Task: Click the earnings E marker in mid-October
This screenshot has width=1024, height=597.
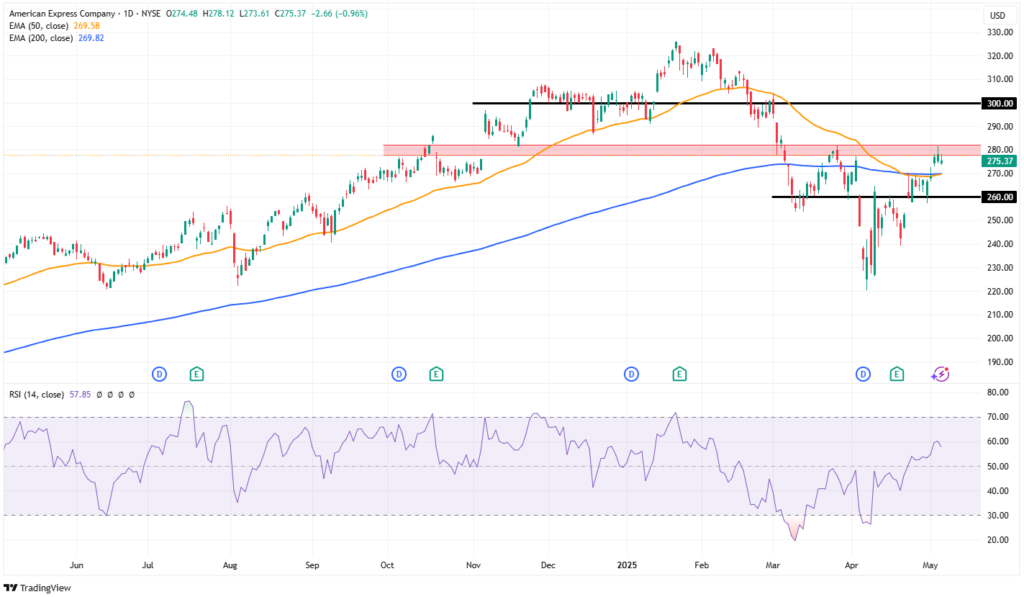Action: click(x=436, y=374)
